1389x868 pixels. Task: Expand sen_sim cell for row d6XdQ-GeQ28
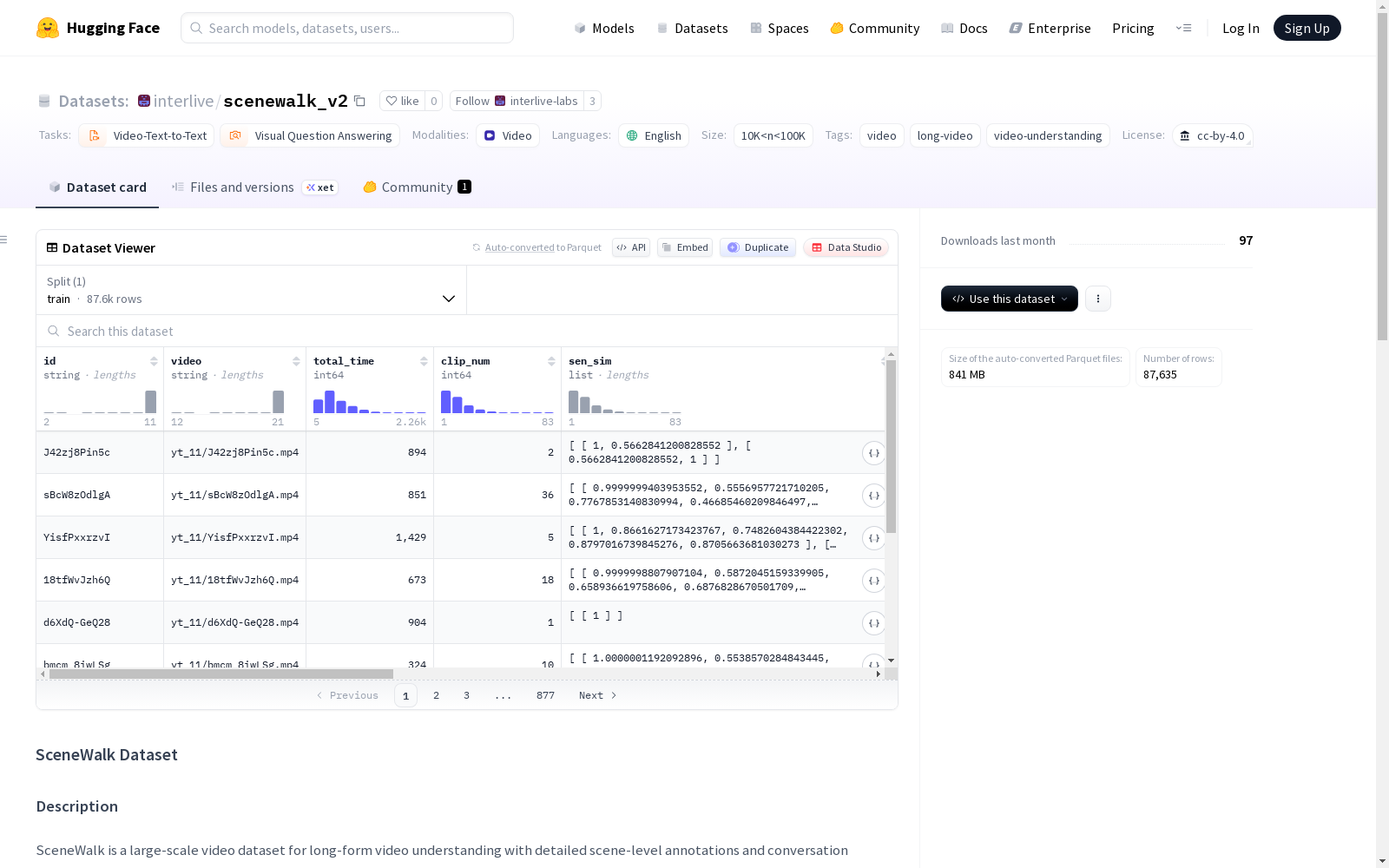873,623
